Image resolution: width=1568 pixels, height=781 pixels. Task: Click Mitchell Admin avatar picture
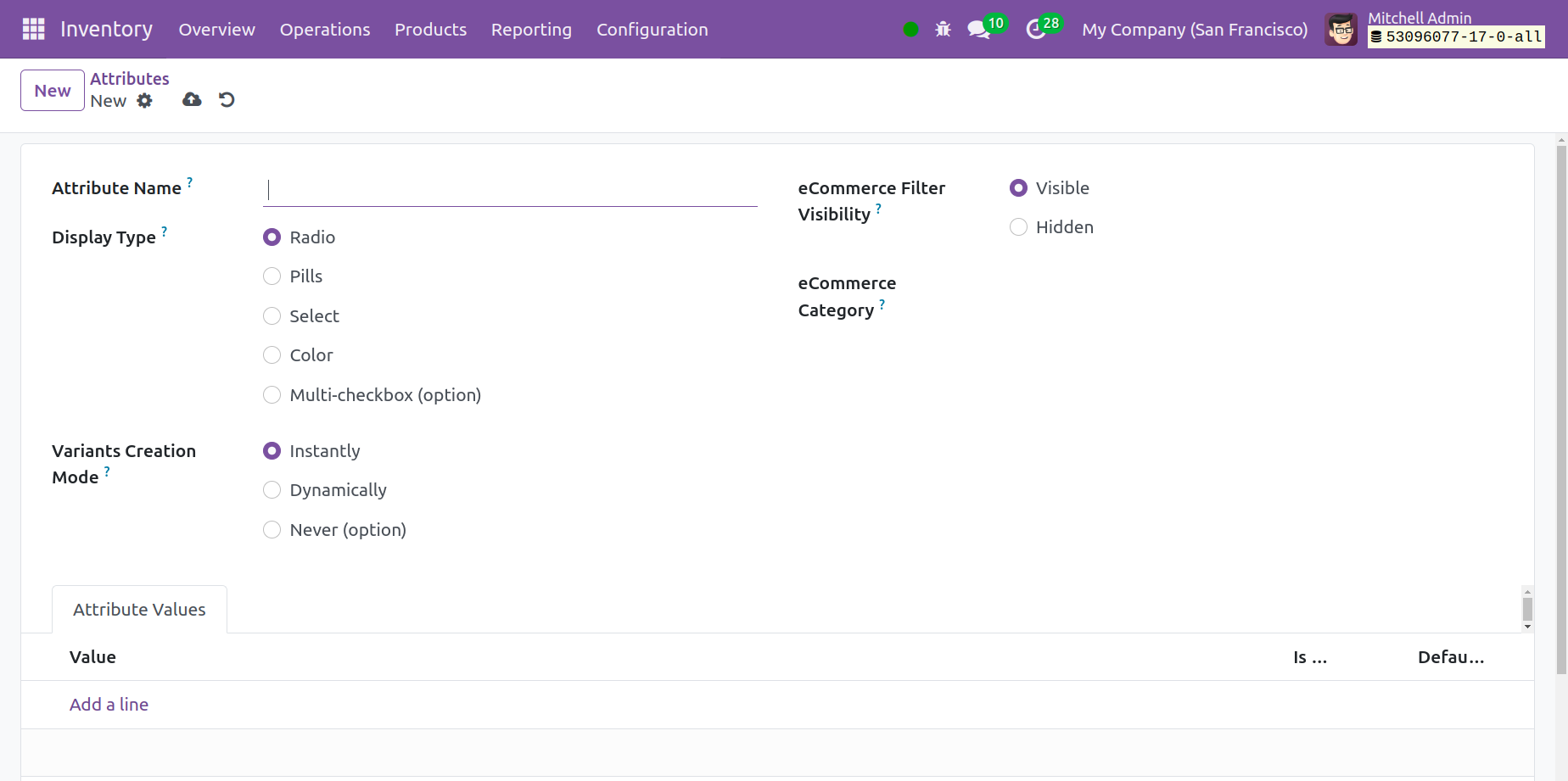(x=1341, y=30)
